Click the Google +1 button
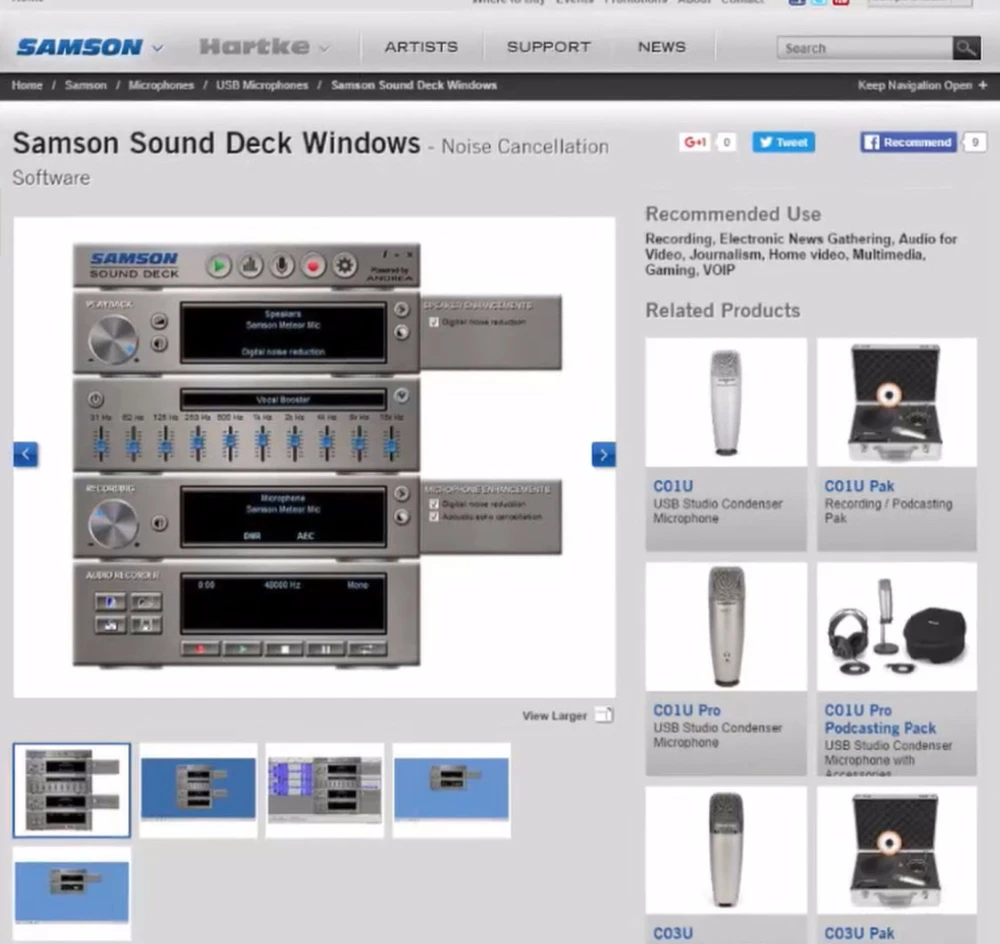The image size is (1000, 944). pyautogui.click(x=695, y=142)
